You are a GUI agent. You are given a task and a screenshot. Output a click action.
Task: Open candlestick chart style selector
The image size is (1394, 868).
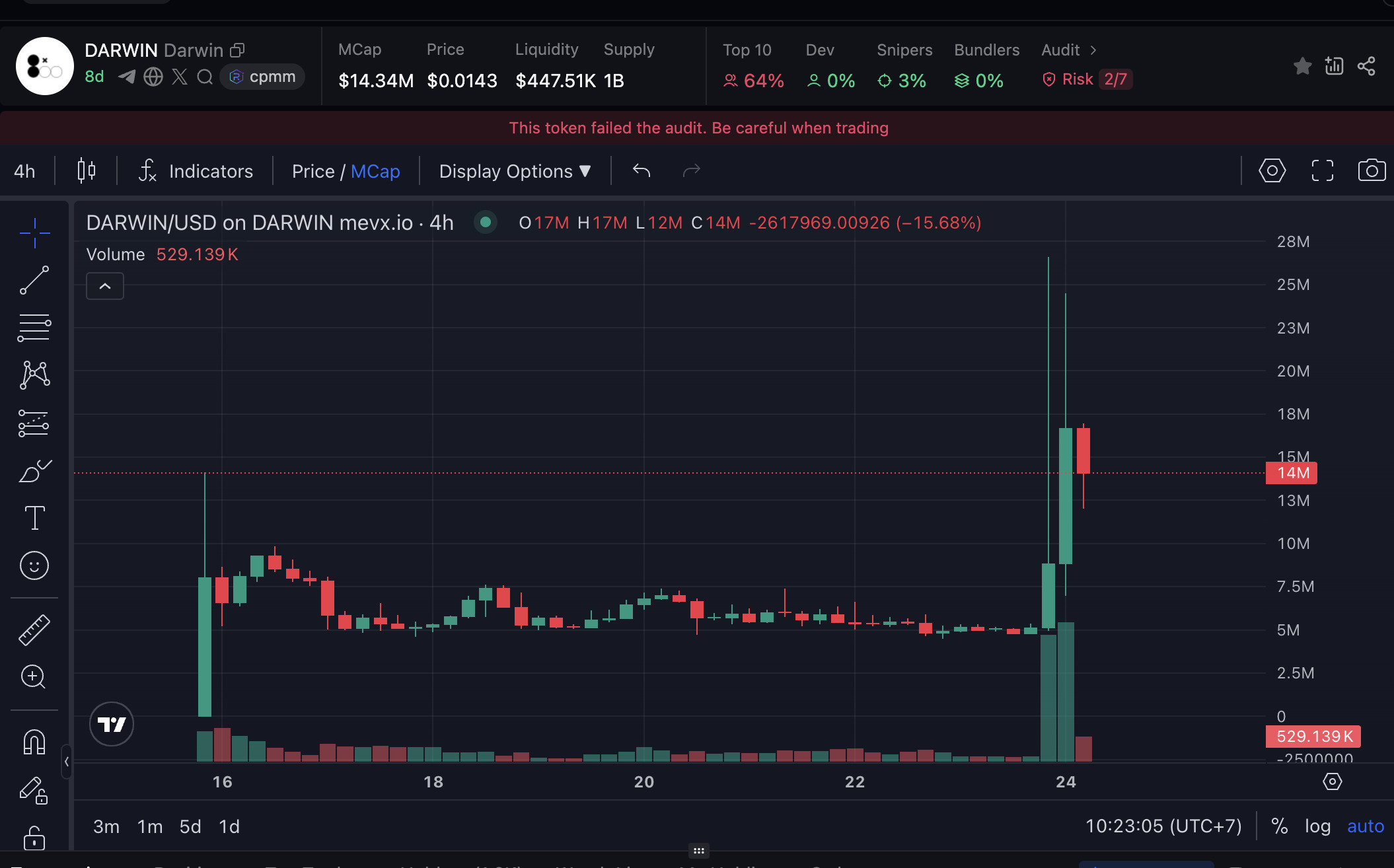pyautogui.click(x=87, y=171)
